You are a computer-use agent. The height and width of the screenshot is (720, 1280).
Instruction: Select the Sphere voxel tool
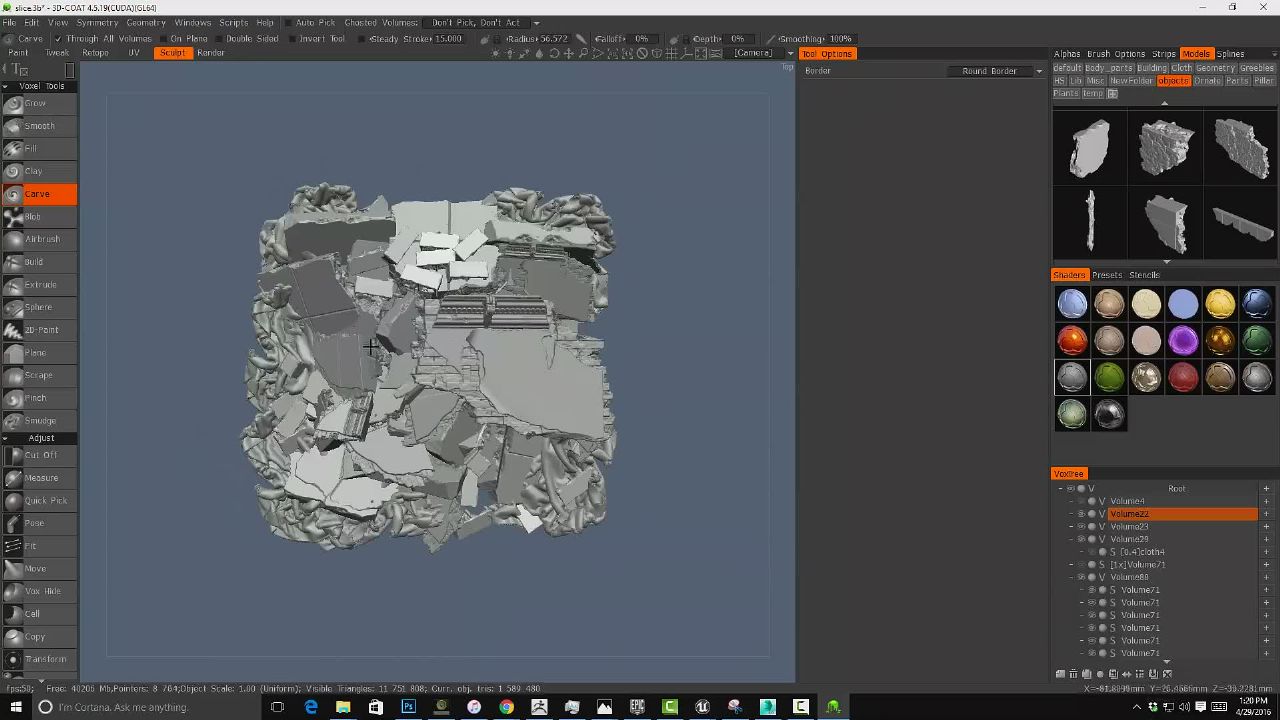tap(38, 307)
